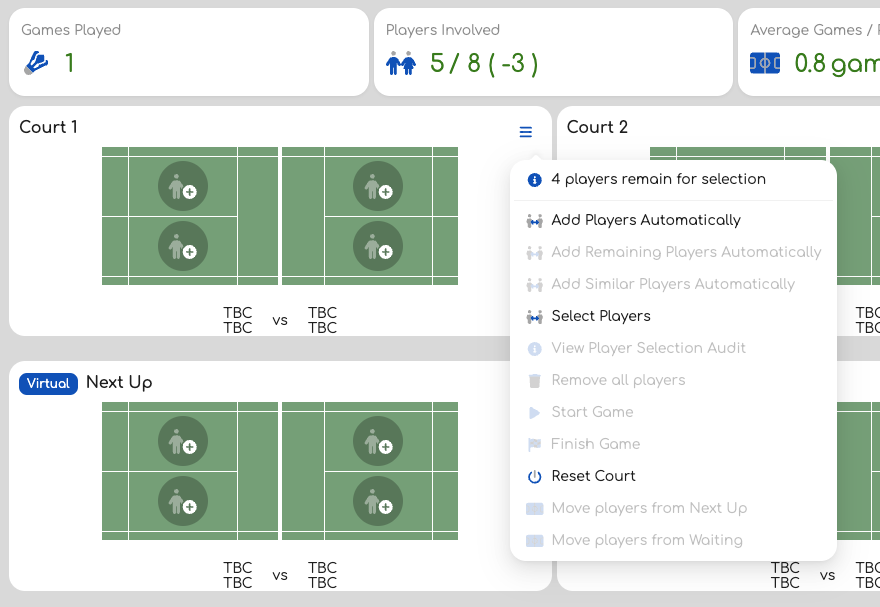Click the court icon for Average Games
The width and height of the screenshot is (880, 607).
click(x=765, y=64)
